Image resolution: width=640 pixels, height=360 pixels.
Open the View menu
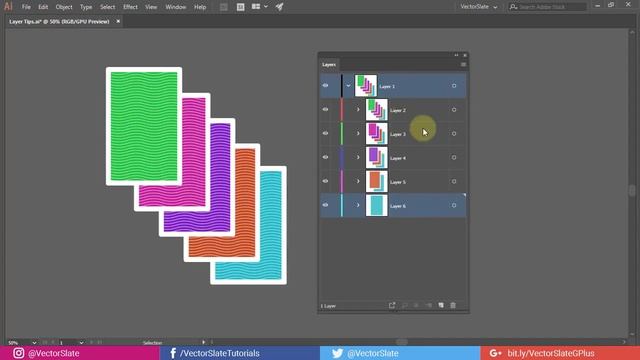pos(151,7)
